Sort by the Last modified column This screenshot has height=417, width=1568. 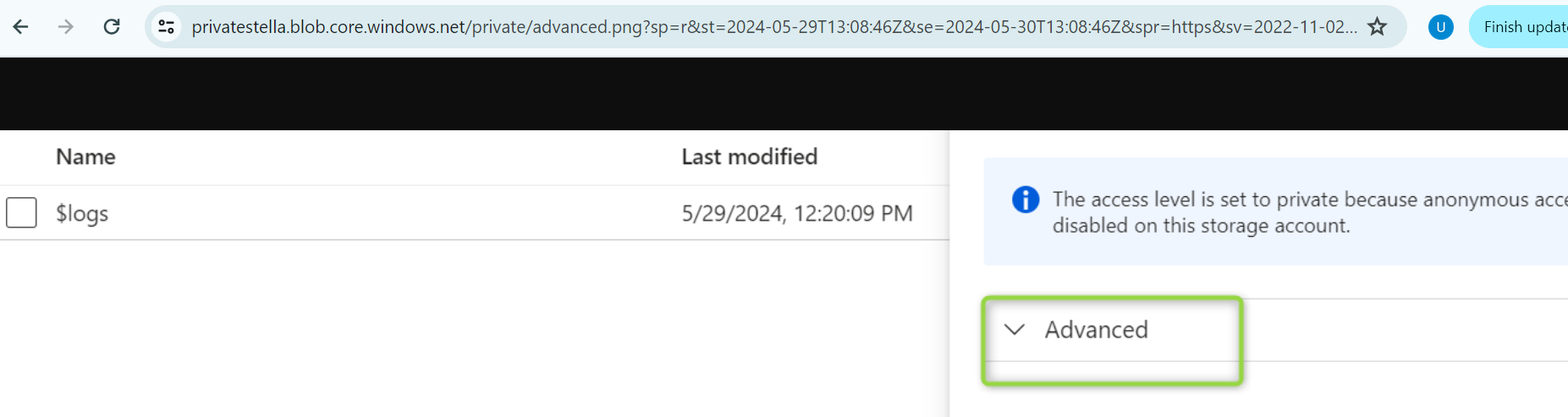(x=749, y=157)
